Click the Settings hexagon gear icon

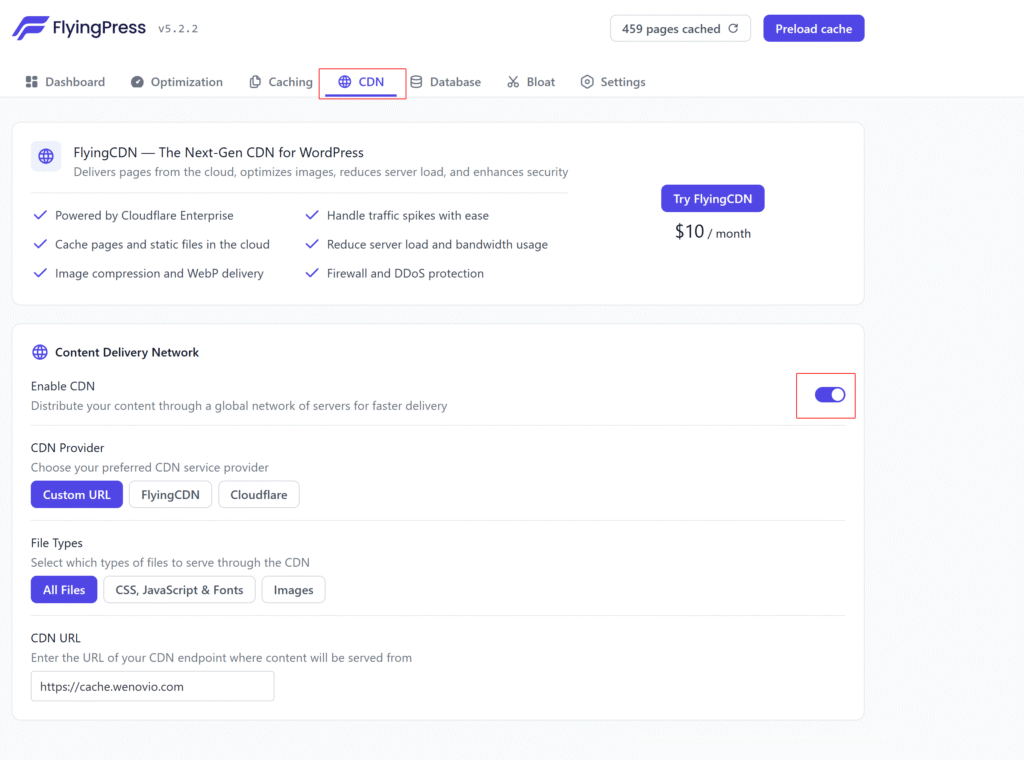click(x=587, y=82)
